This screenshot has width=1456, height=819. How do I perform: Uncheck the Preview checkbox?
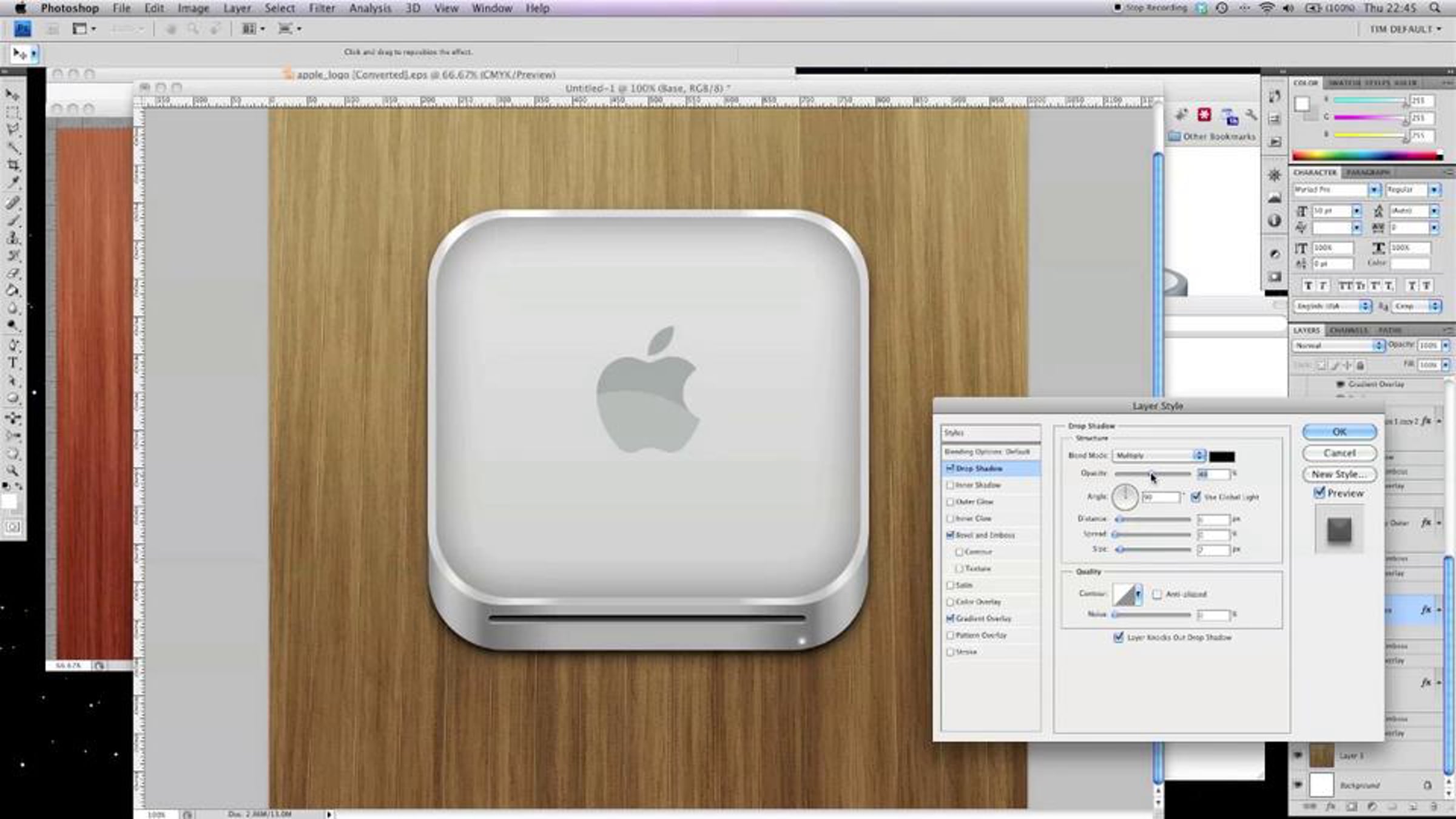pos(1319,493)
